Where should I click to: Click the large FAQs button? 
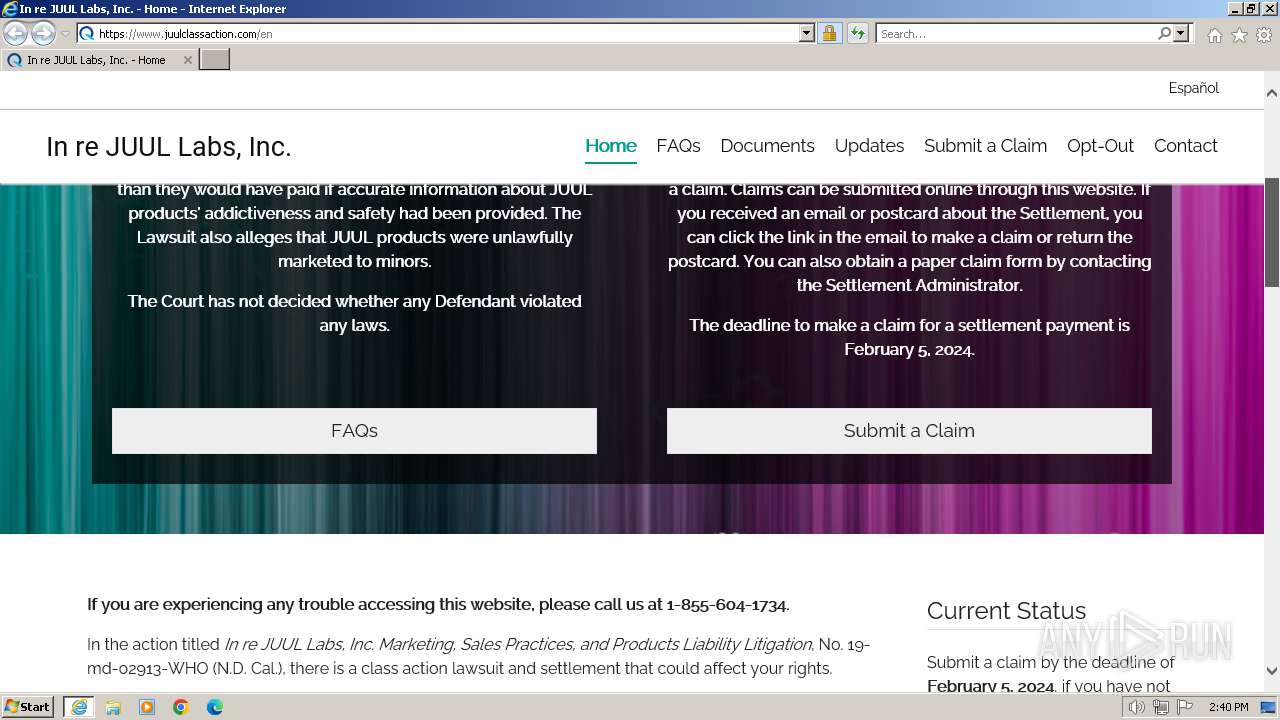pos(354,431)
